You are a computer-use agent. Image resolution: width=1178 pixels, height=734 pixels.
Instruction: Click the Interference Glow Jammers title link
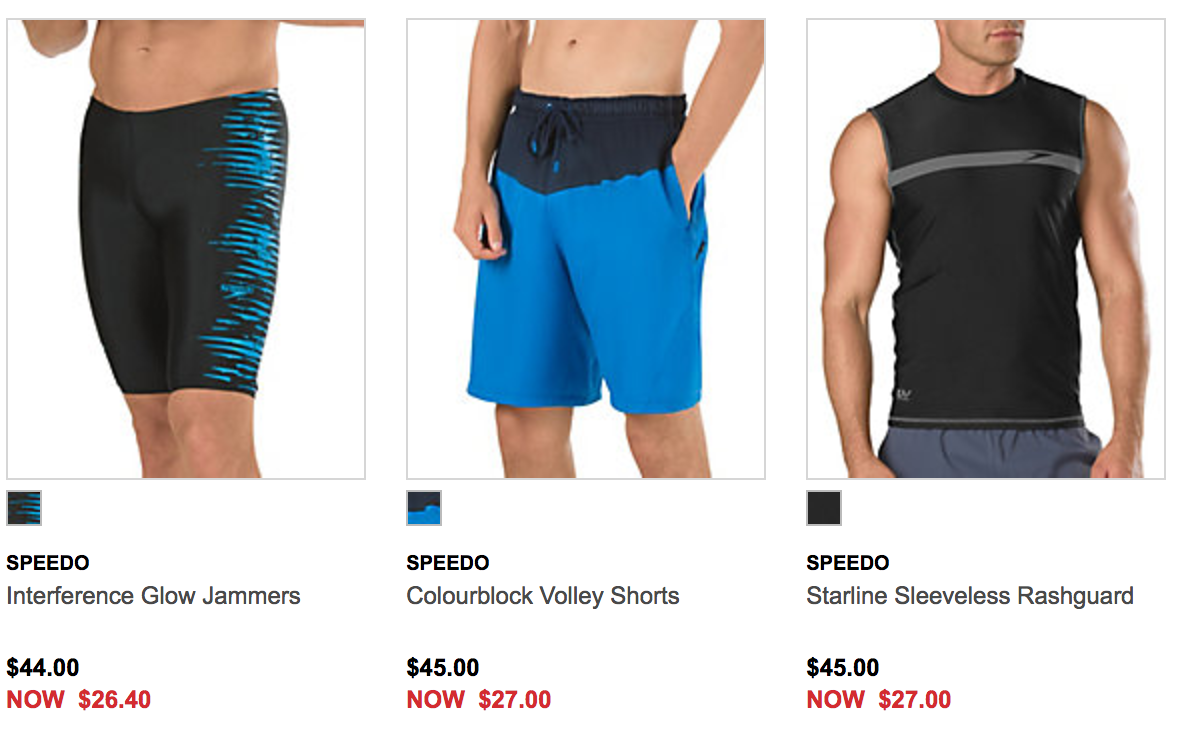point(153,596)
